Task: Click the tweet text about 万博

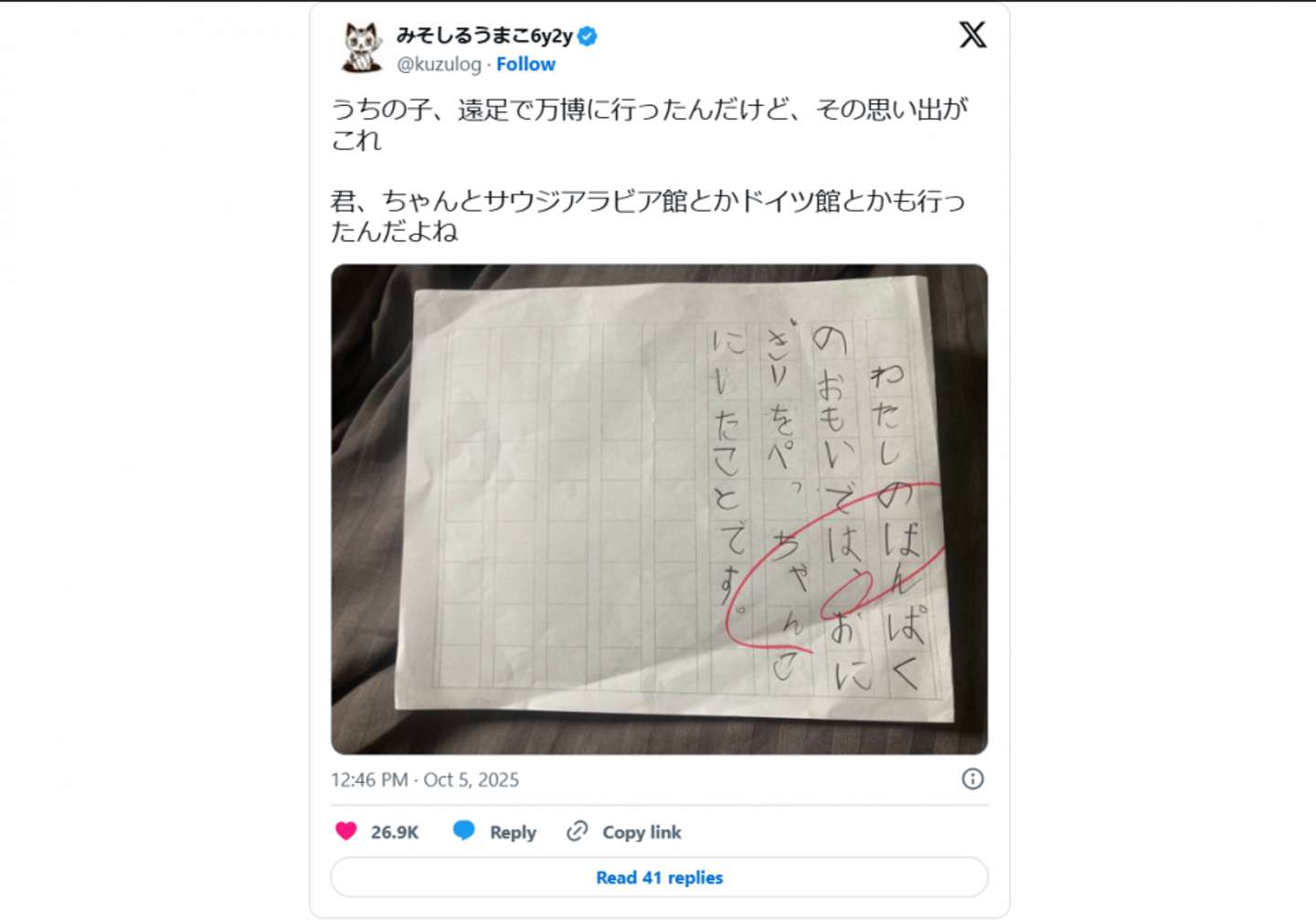Action: pos(650,124)
